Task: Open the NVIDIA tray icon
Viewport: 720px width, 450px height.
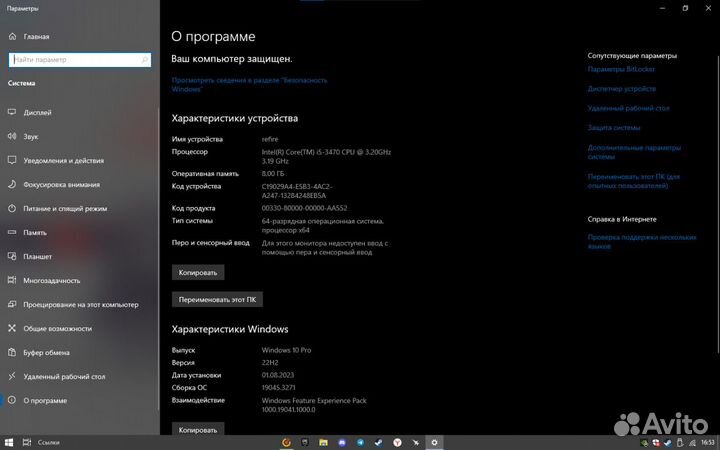Action: pos(645,443)
